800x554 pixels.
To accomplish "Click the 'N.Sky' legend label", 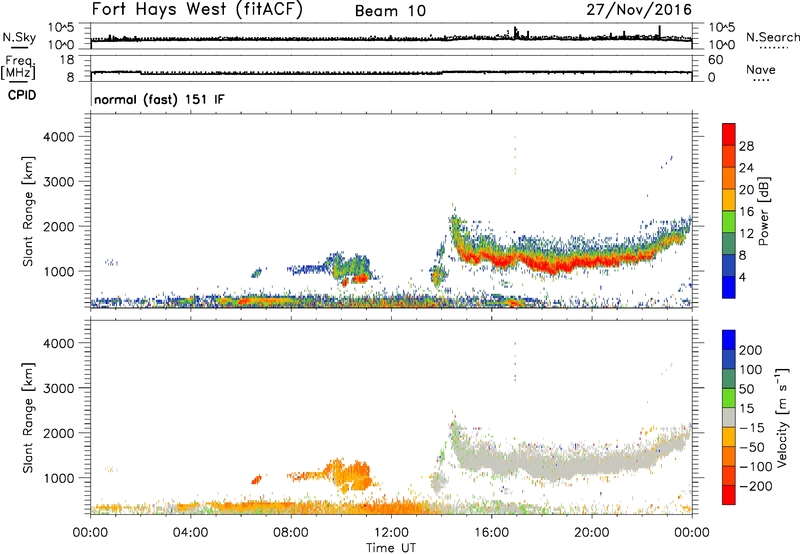I will [x=19, y=37].
